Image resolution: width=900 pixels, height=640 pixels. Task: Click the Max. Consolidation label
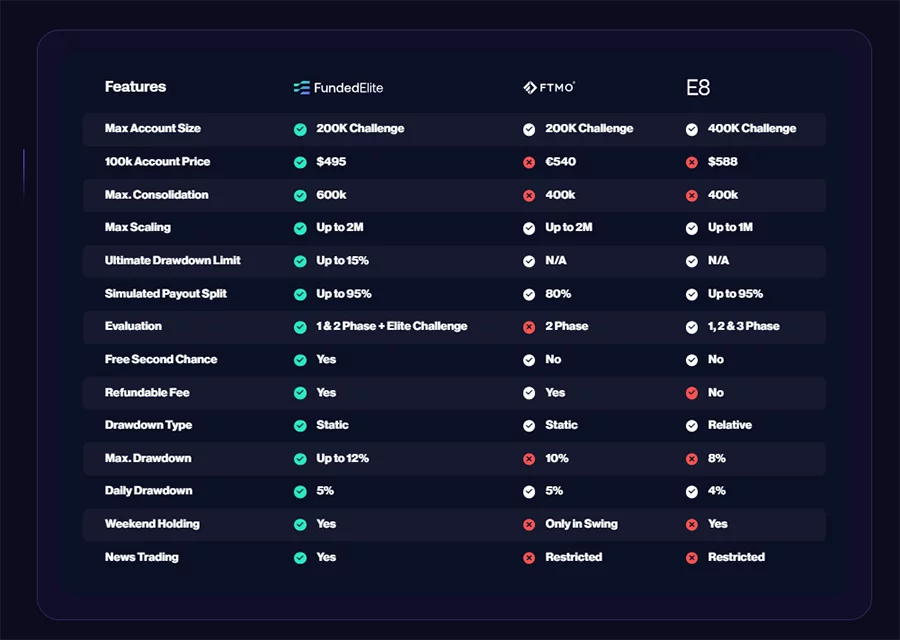pos(157,195)
